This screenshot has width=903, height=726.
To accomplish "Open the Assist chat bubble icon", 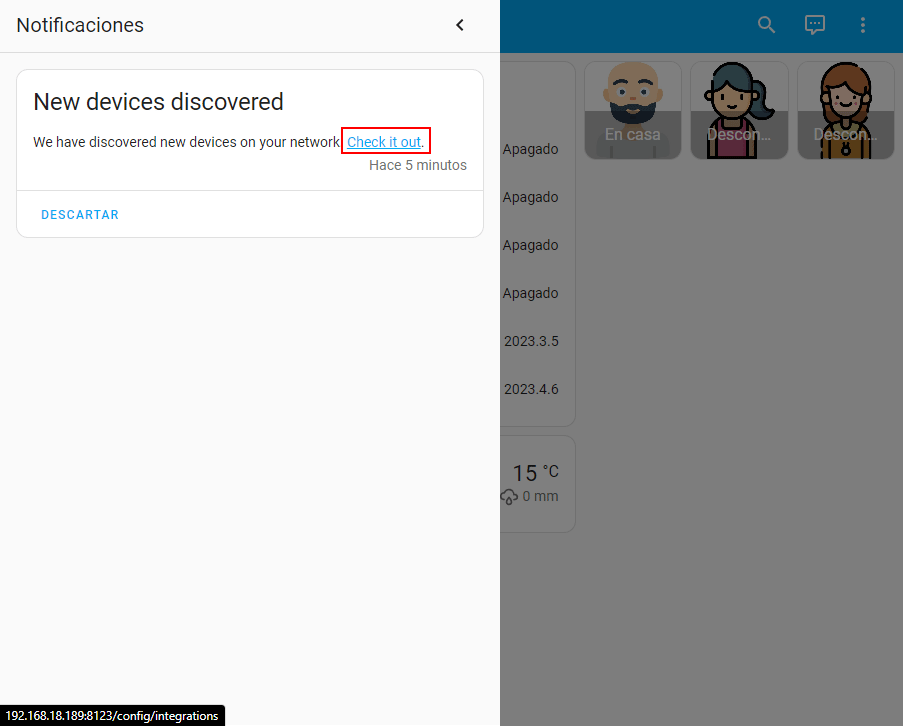I will click(815, 26).
